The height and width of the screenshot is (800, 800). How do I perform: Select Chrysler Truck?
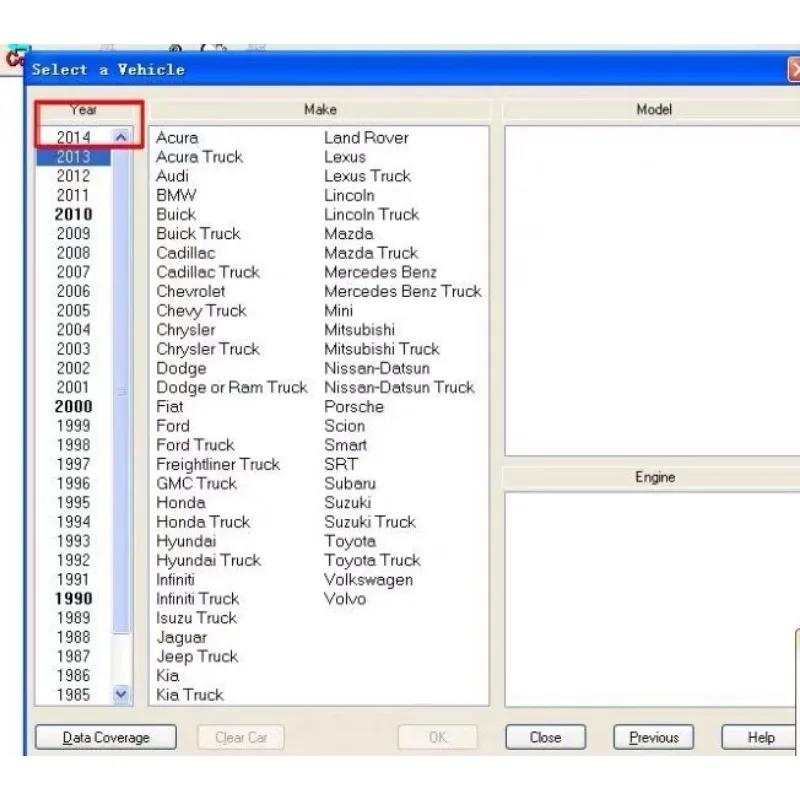[208, 349]
